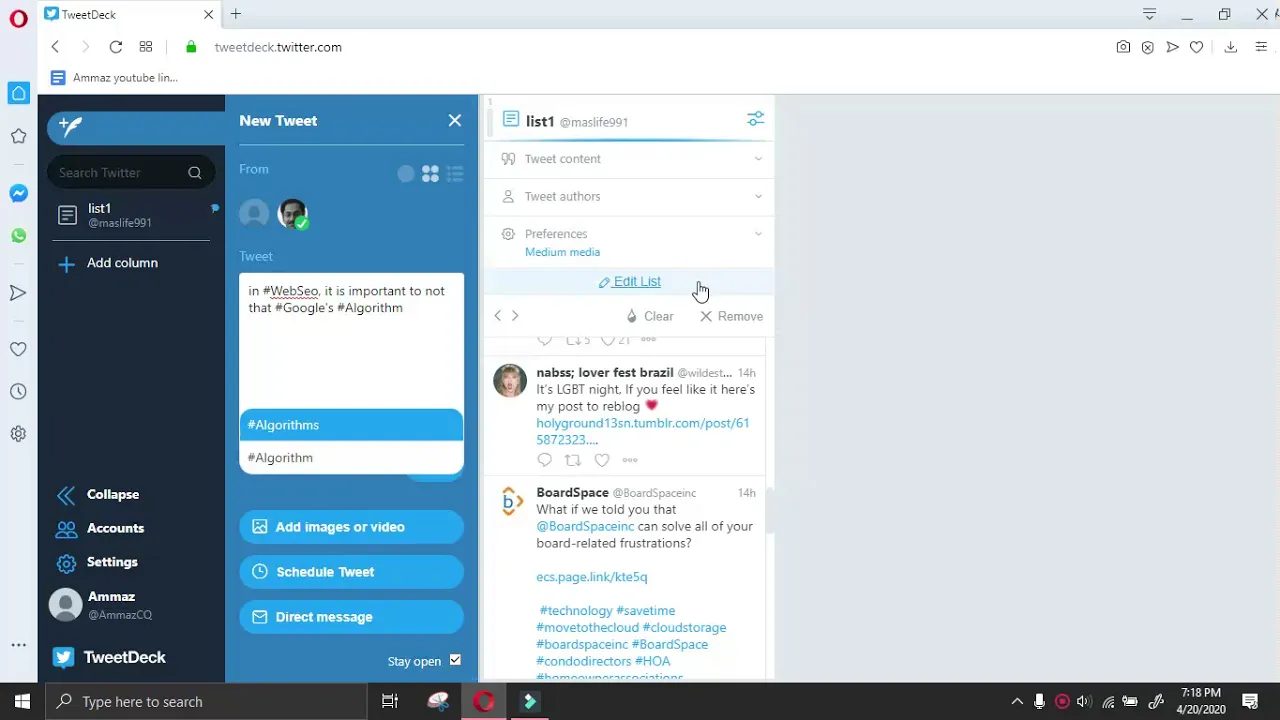The width and height of the screenshot is (1280, 720).
Task: Open Ammaz youtube bookmark
Action: pos(114,77)
